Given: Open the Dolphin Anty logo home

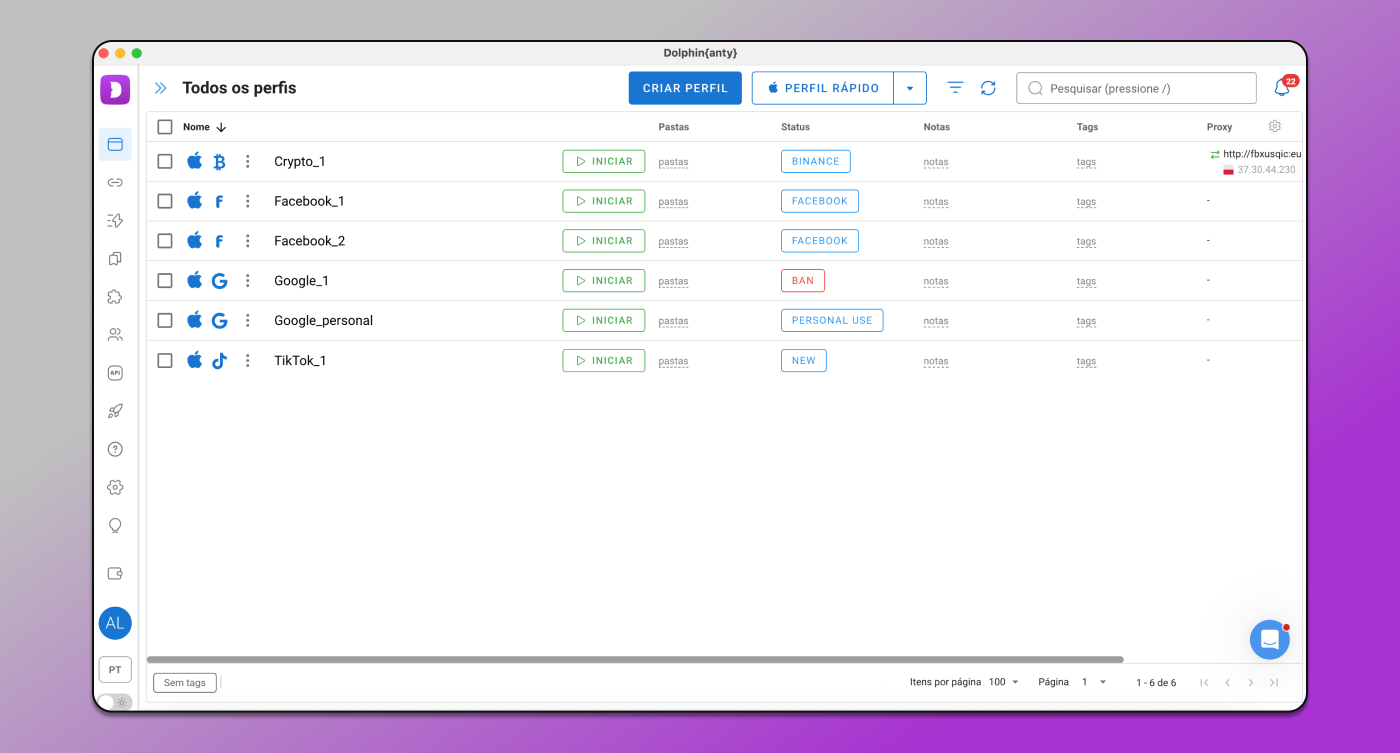Looking at the screenshot, I should pyautogui.click(x=115, y=89).
